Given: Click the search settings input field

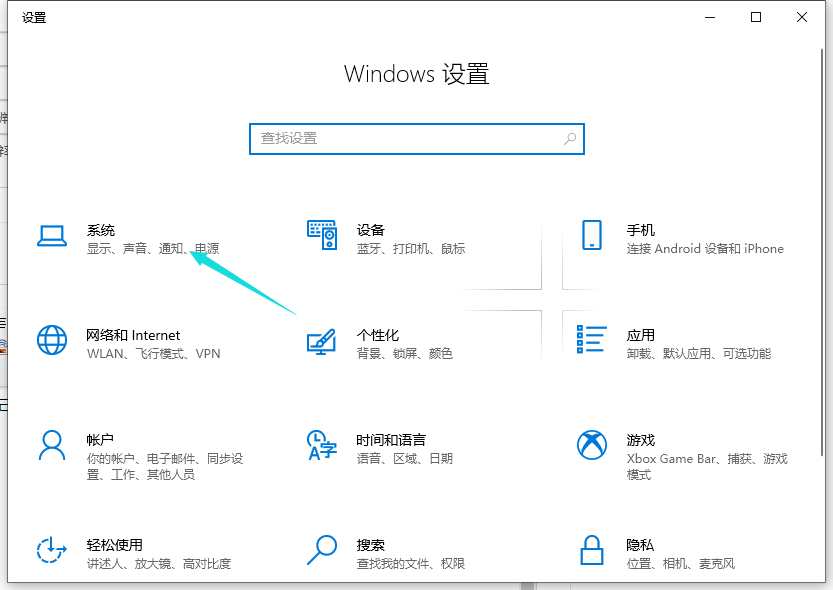Looking at the screenshot, I should pos(405,139).
